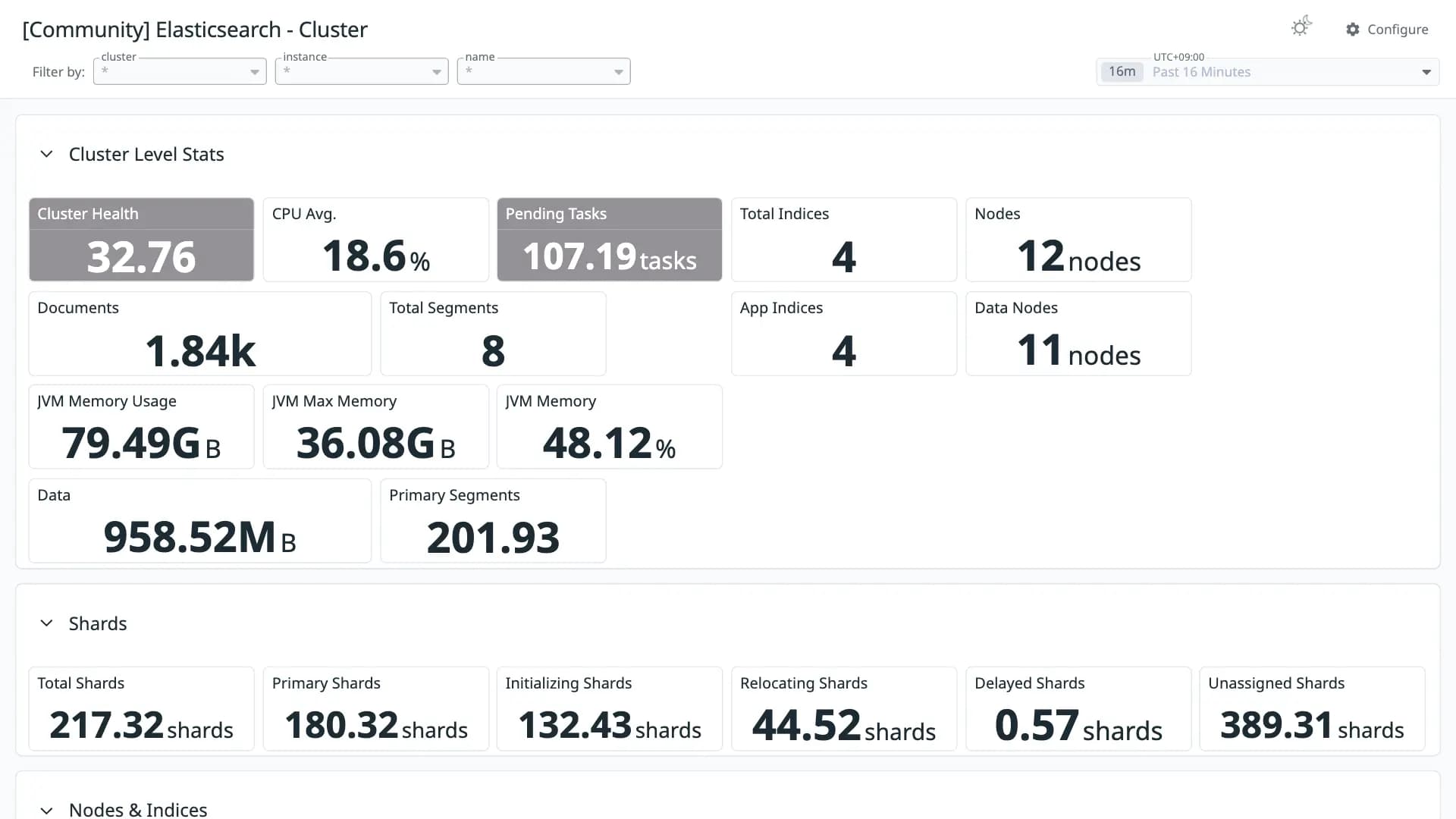1456x819 pixels.
Task: Click the Filter by: label
Action: click(x=58, y=72)
